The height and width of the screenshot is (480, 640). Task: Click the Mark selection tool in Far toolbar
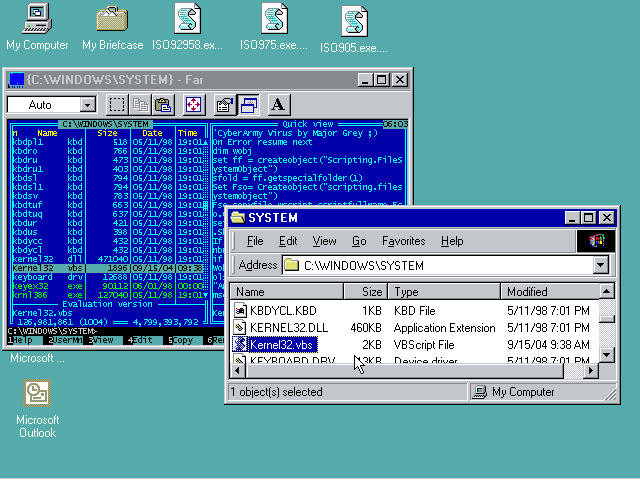coord(117,105)
